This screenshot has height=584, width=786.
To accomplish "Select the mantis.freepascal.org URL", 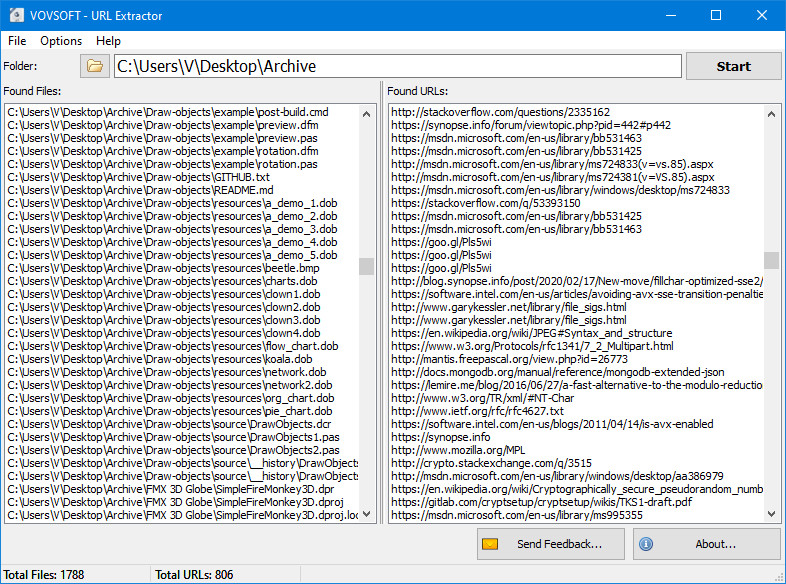I will (x=576, y=359).
